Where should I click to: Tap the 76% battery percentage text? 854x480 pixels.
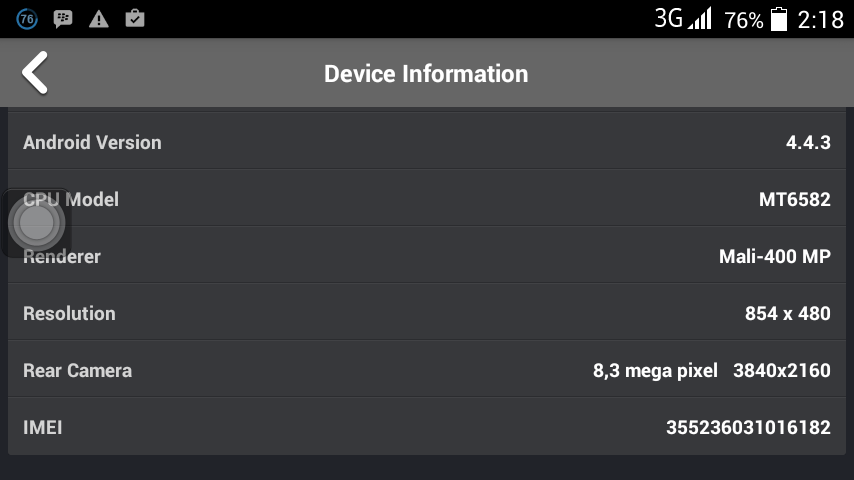click(x=743, y=20)
